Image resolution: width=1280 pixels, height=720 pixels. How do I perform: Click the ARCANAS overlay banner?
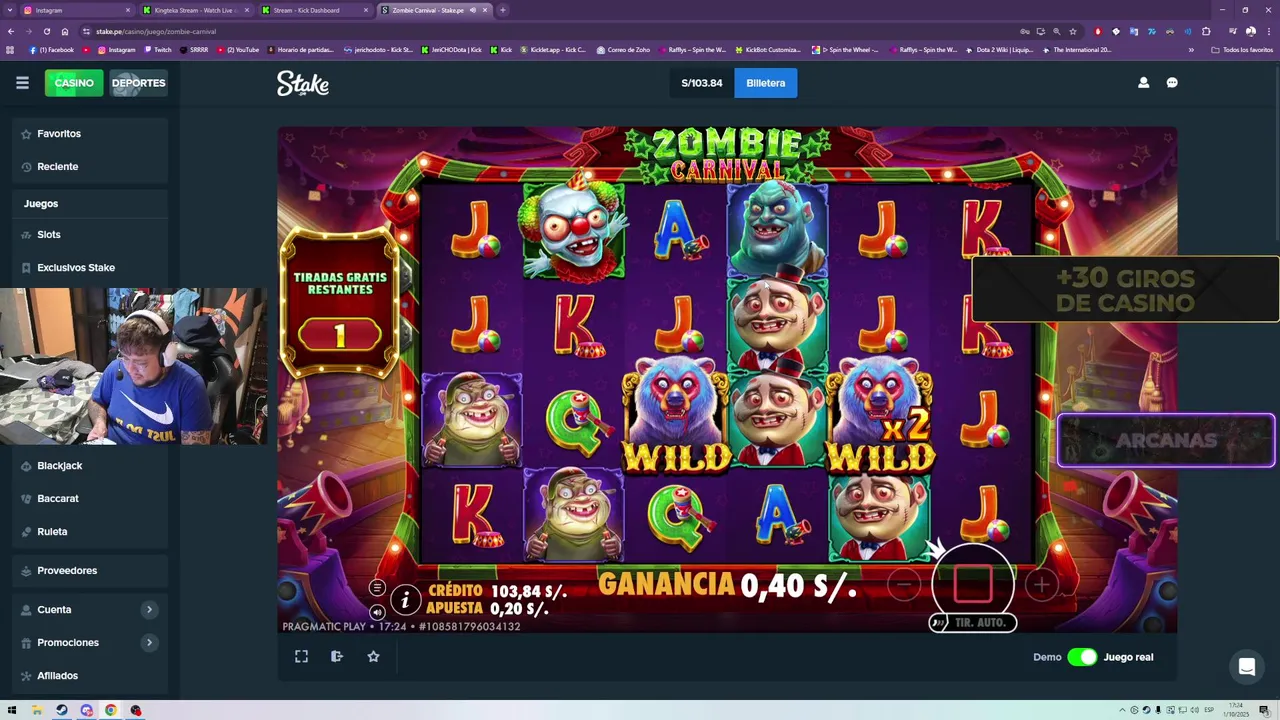pyautogui.click(x=1165, y=440)
